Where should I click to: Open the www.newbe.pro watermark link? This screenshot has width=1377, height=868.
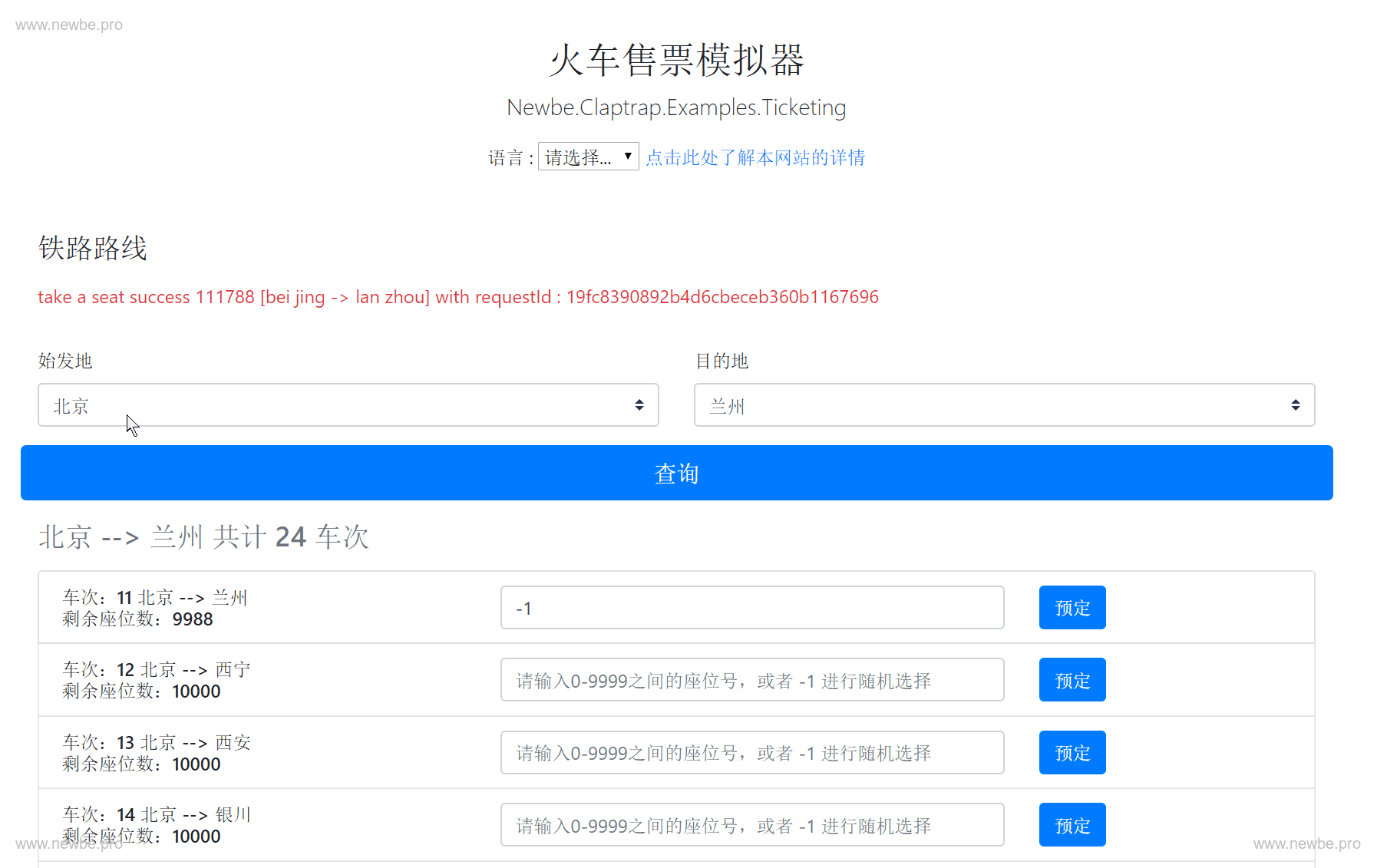[68, 24]
